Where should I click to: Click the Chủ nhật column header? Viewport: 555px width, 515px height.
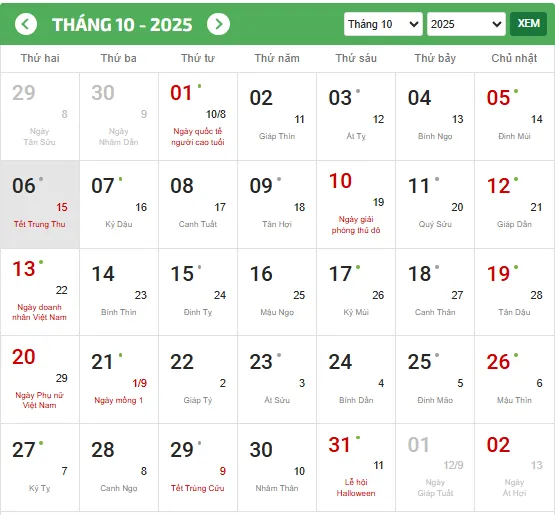514,58
